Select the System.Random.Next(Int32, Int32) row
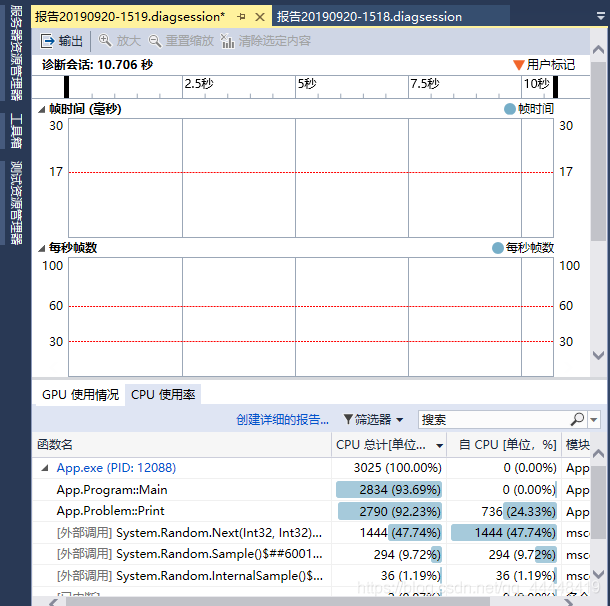Viewport: 610px width, 606px height. pyautogui.click(x=310, y=532)
